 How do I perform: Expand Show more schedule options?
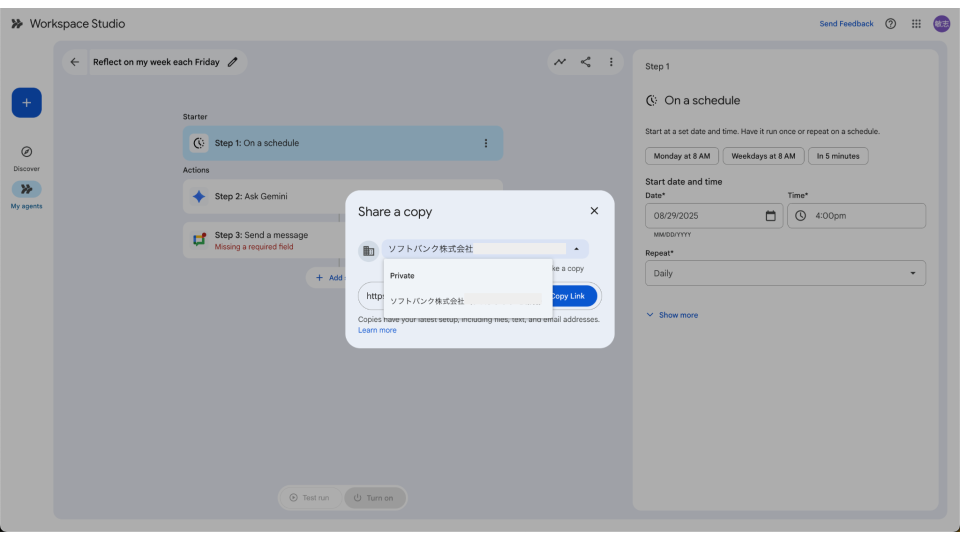pos(672,315)
